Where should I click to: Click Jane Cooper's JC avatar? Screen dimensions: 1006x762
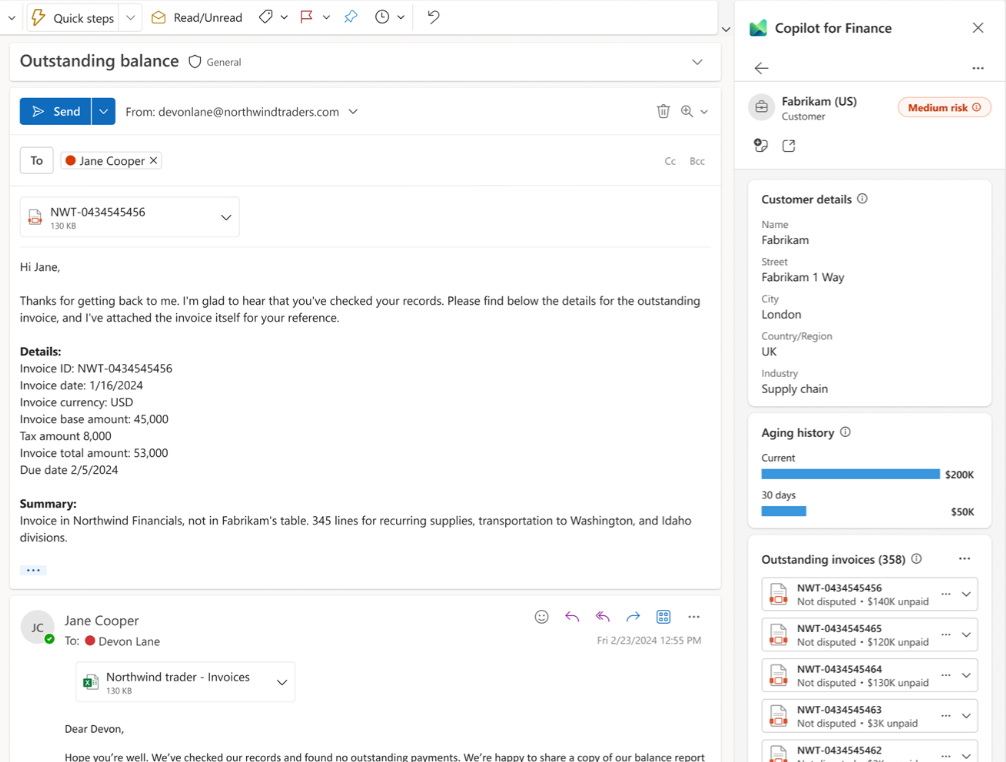pos(37,627)
